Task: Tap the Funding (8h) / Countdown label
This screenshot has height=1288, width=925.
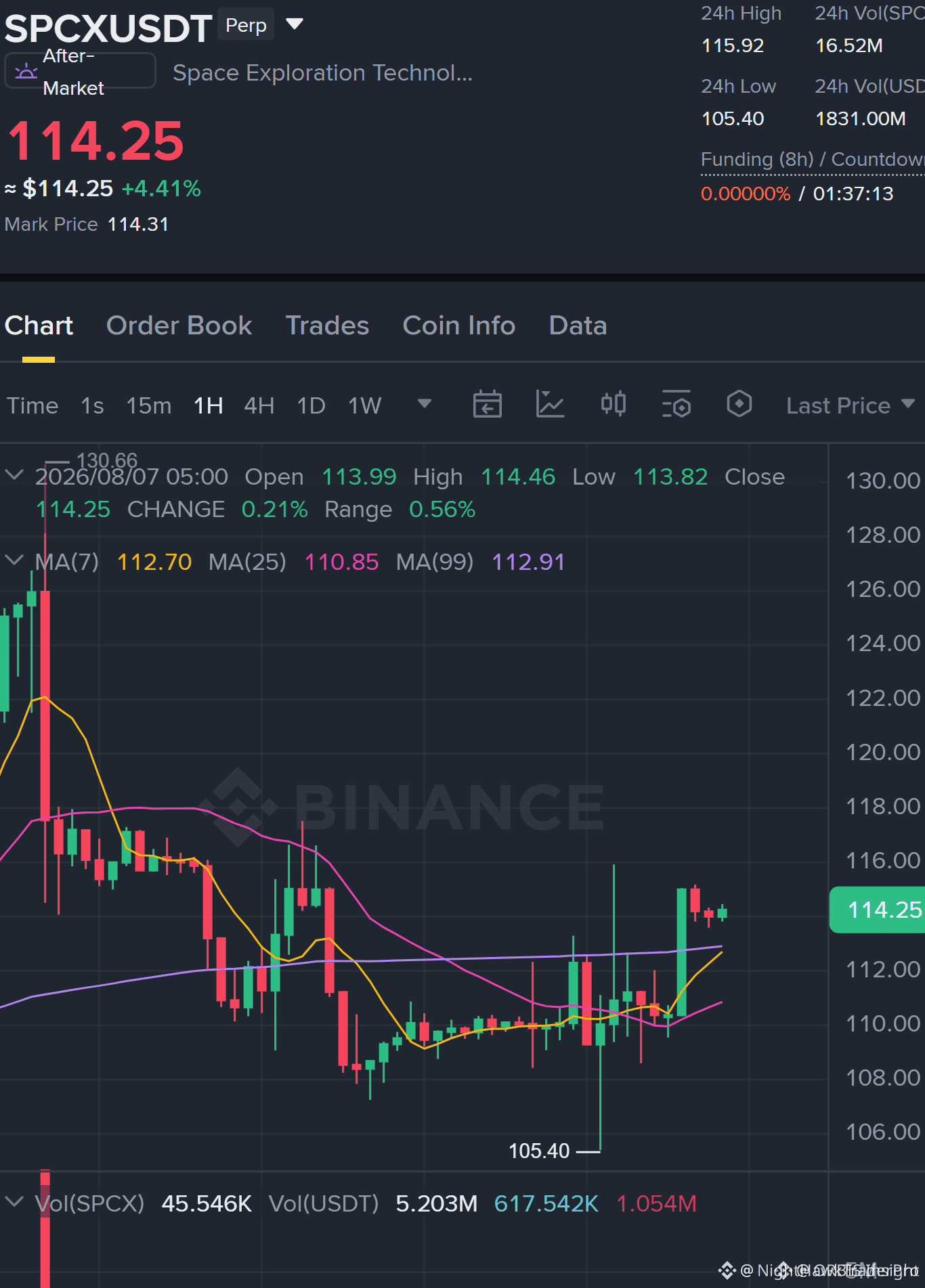Action: (x=813, y=160)
